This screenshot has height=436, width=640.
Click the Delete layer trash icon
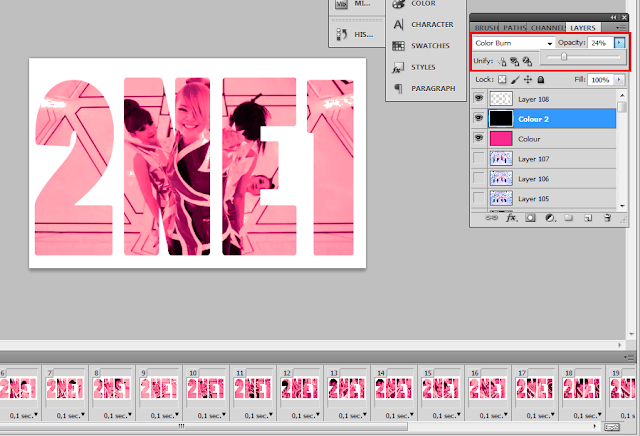point(607,218)
